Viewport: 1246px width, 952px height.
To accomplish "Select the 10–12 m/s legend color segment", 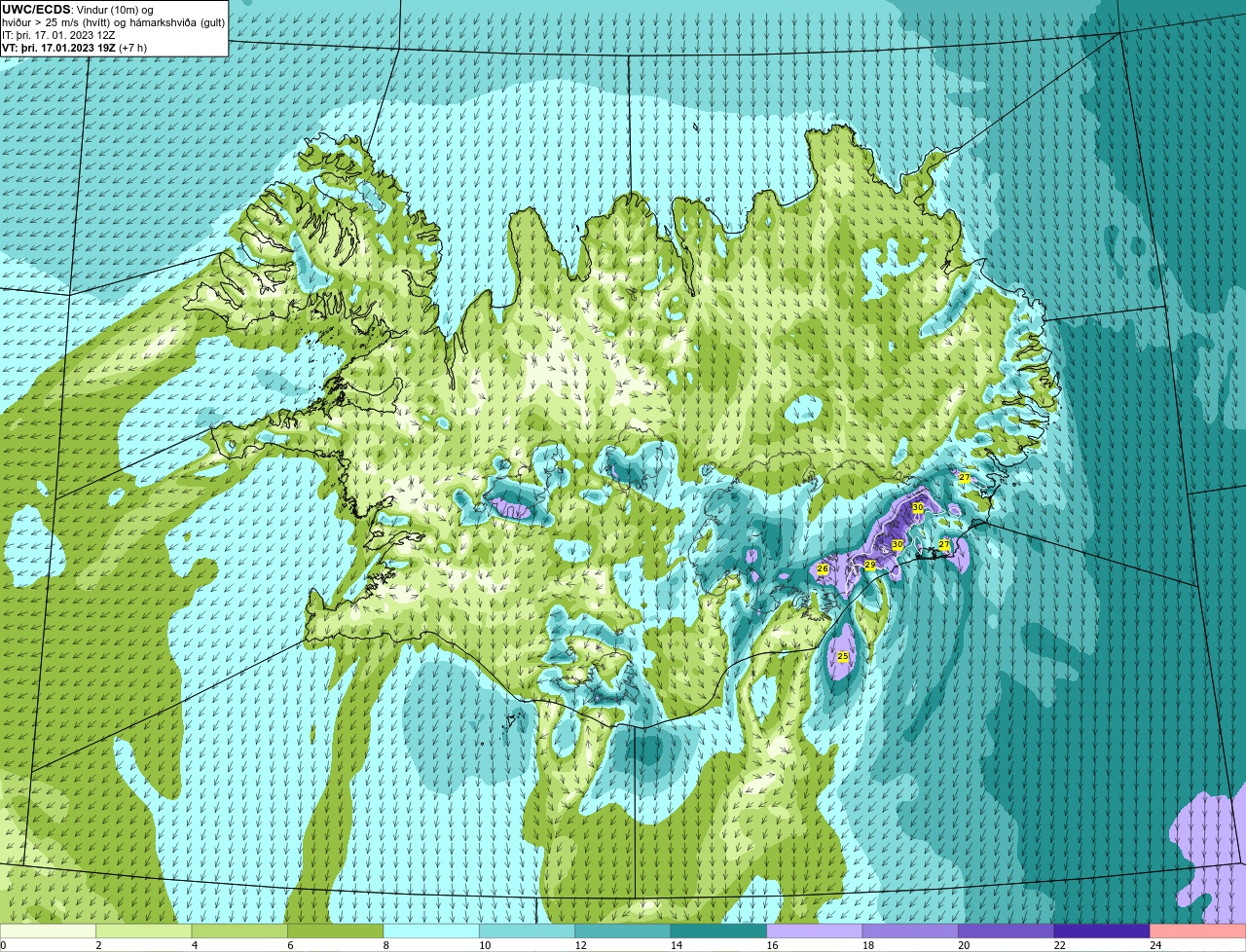I will 529,931.
